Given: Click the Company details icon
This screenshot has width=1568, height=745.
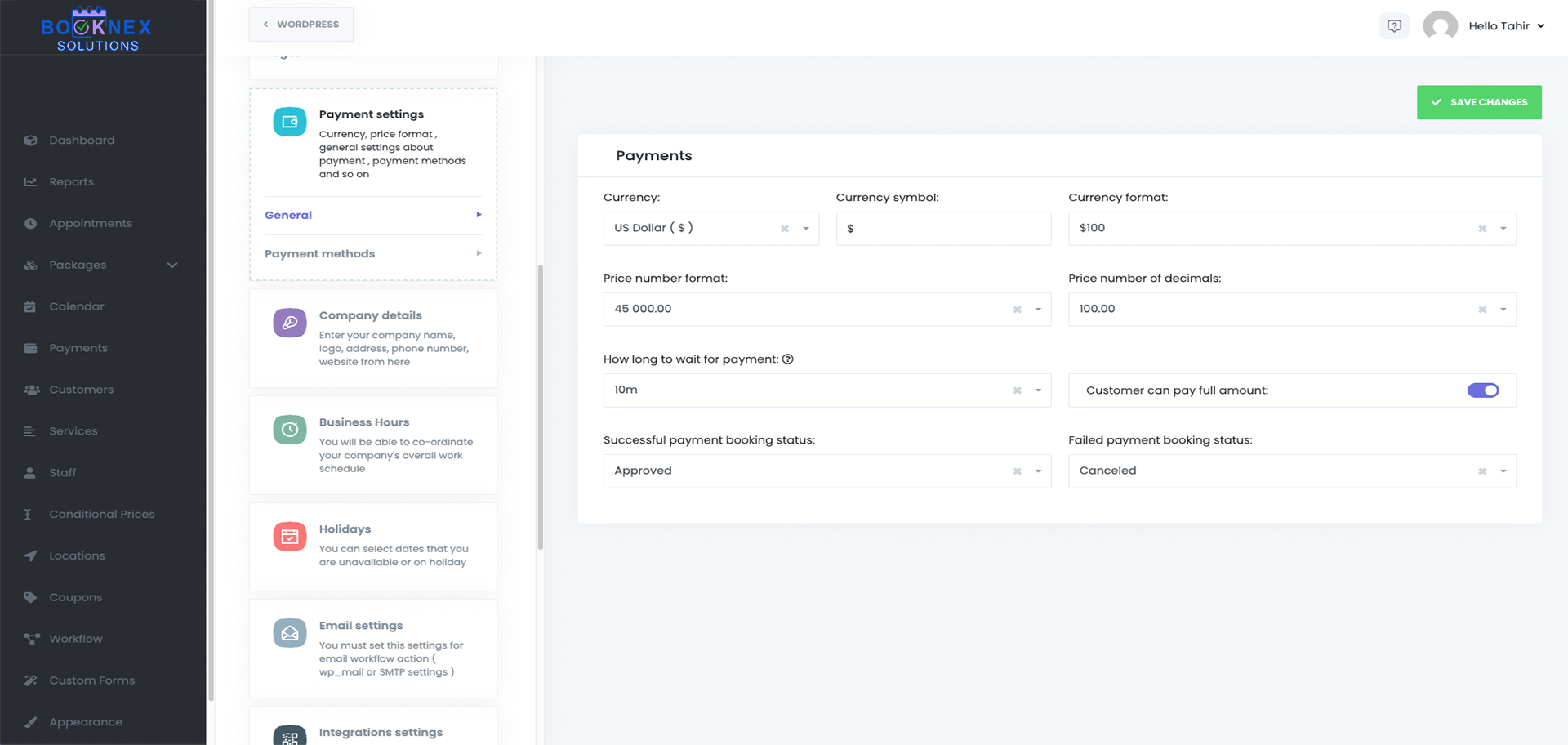Looking at the screenshot, I should coord(289,321).
